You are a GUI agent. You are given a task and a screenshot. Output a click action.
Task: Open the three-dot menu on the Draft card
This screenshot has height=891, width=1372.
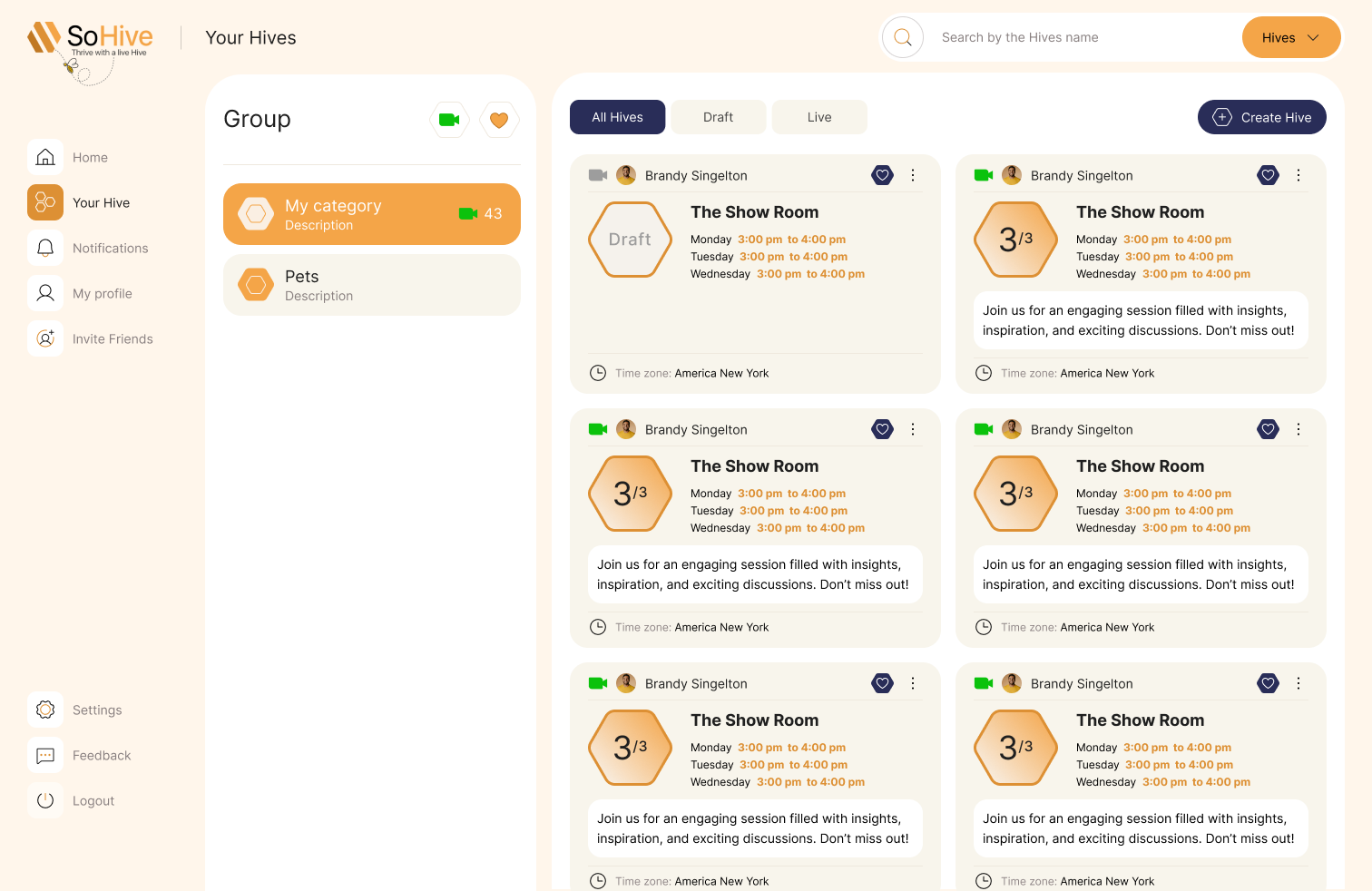tap(913, 175)
